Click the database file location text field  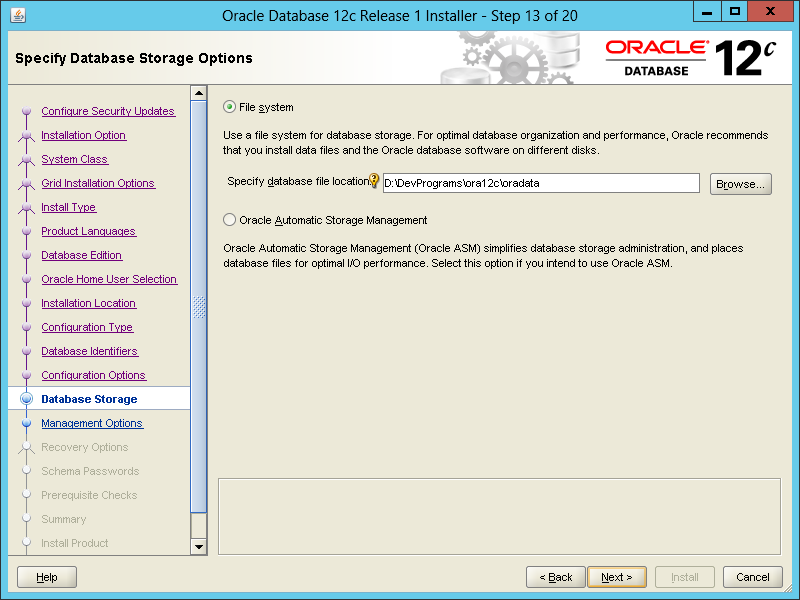541,183
